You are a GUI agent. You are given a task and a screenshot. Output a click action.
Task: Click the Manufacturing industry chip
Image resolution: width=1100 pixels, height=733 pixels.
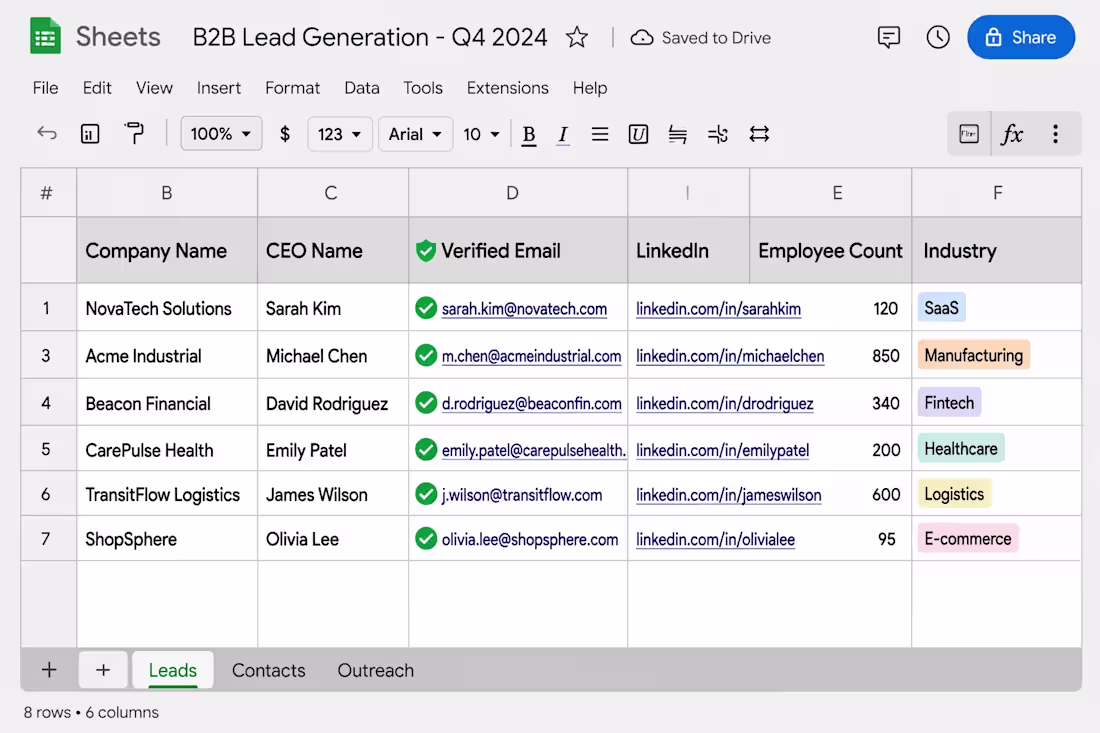click(974, 355)
